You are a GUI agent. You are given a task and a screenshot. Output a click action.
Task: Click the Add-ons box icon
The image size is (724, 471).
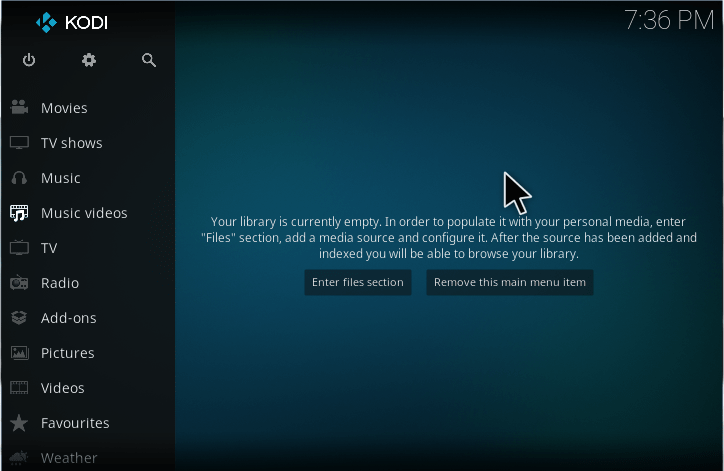click(x=19, y=318)
